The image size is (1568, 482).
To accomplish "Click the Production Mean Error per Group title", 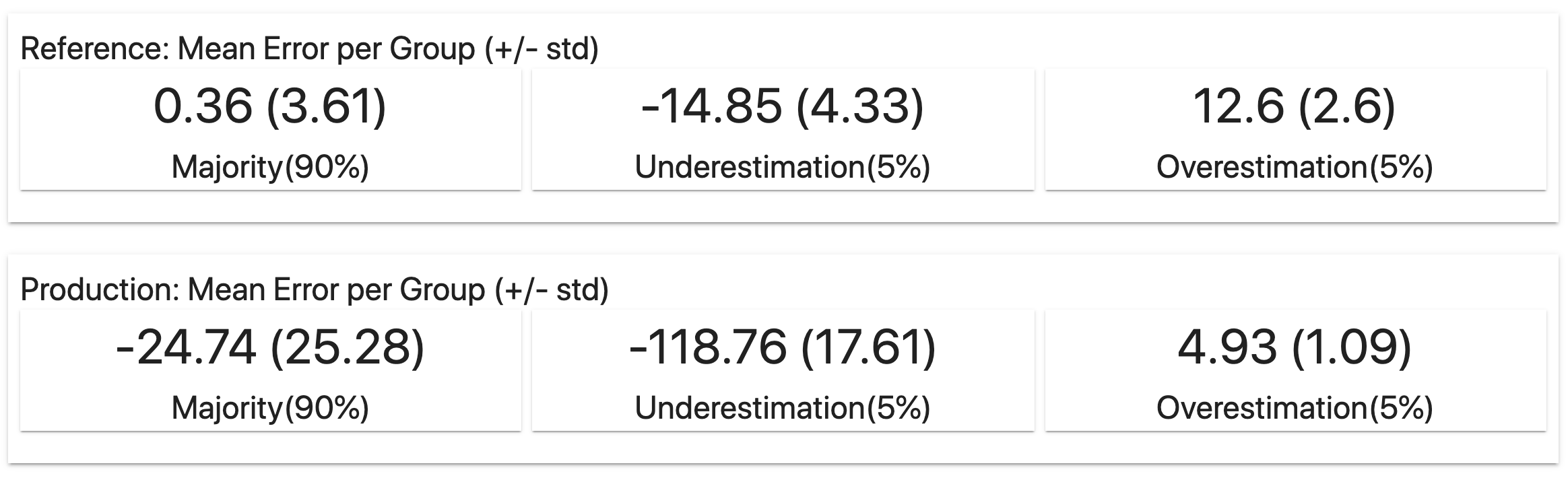I will point(315,290).
